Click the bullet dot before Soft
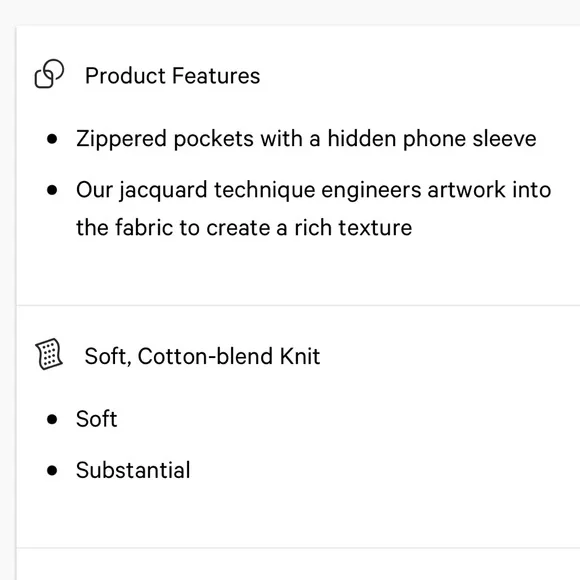This screenshot has height=580, width=580. click(52, 419)
